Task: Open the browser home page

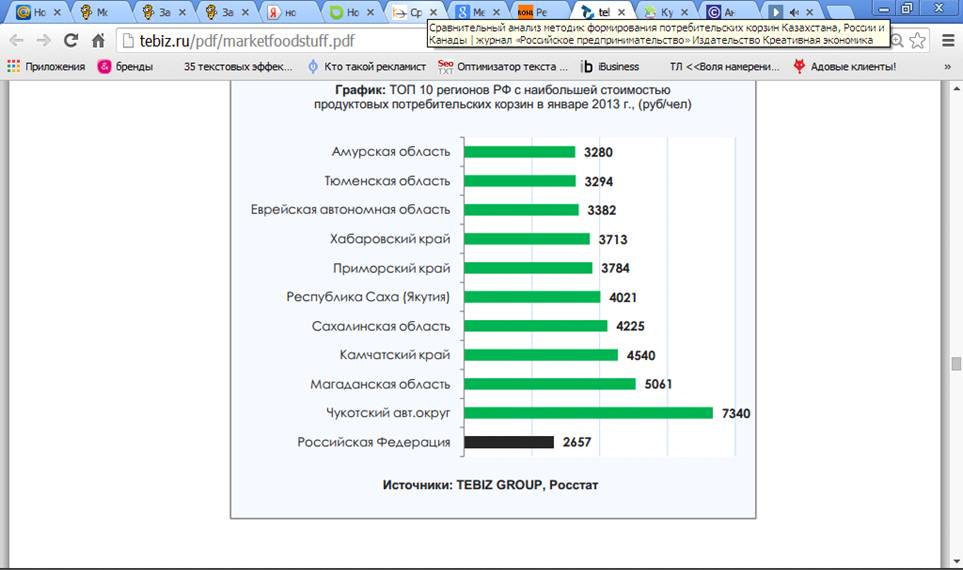Action: pos(98,41)
